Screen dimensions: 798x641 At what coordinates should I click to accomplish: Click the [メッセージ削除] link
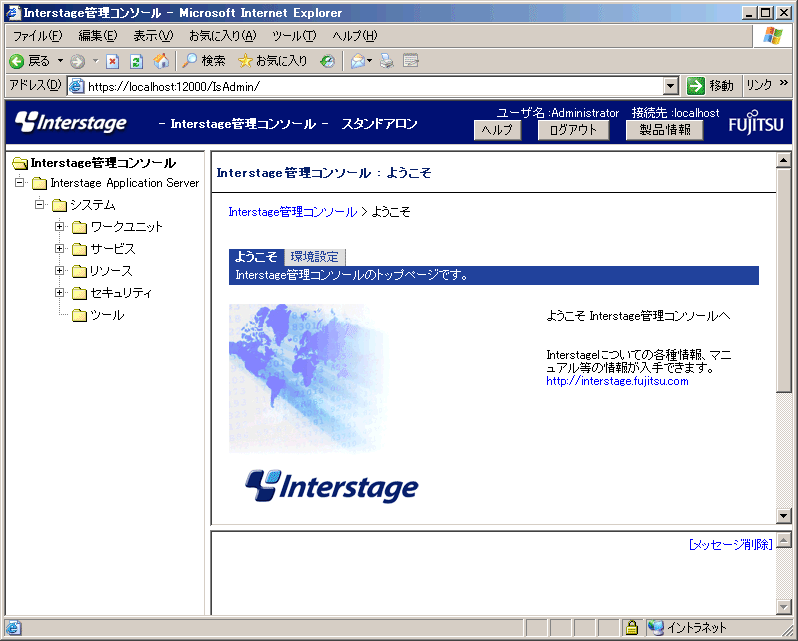pos(730,544)
